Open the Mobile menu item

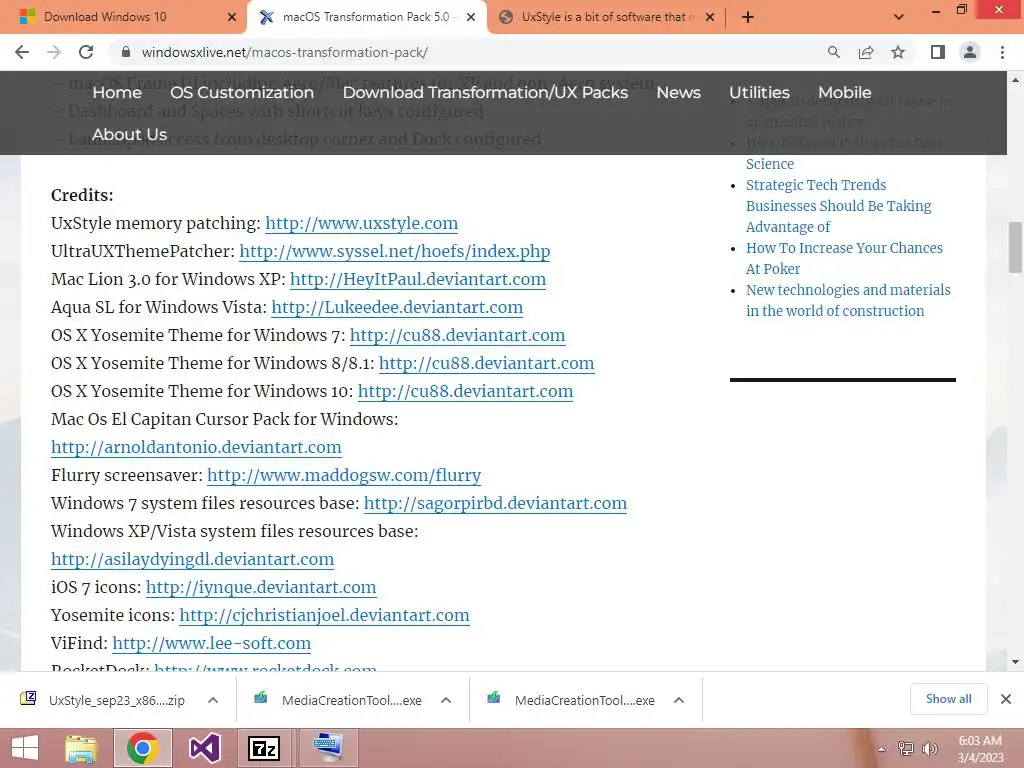tap(844, 93)
